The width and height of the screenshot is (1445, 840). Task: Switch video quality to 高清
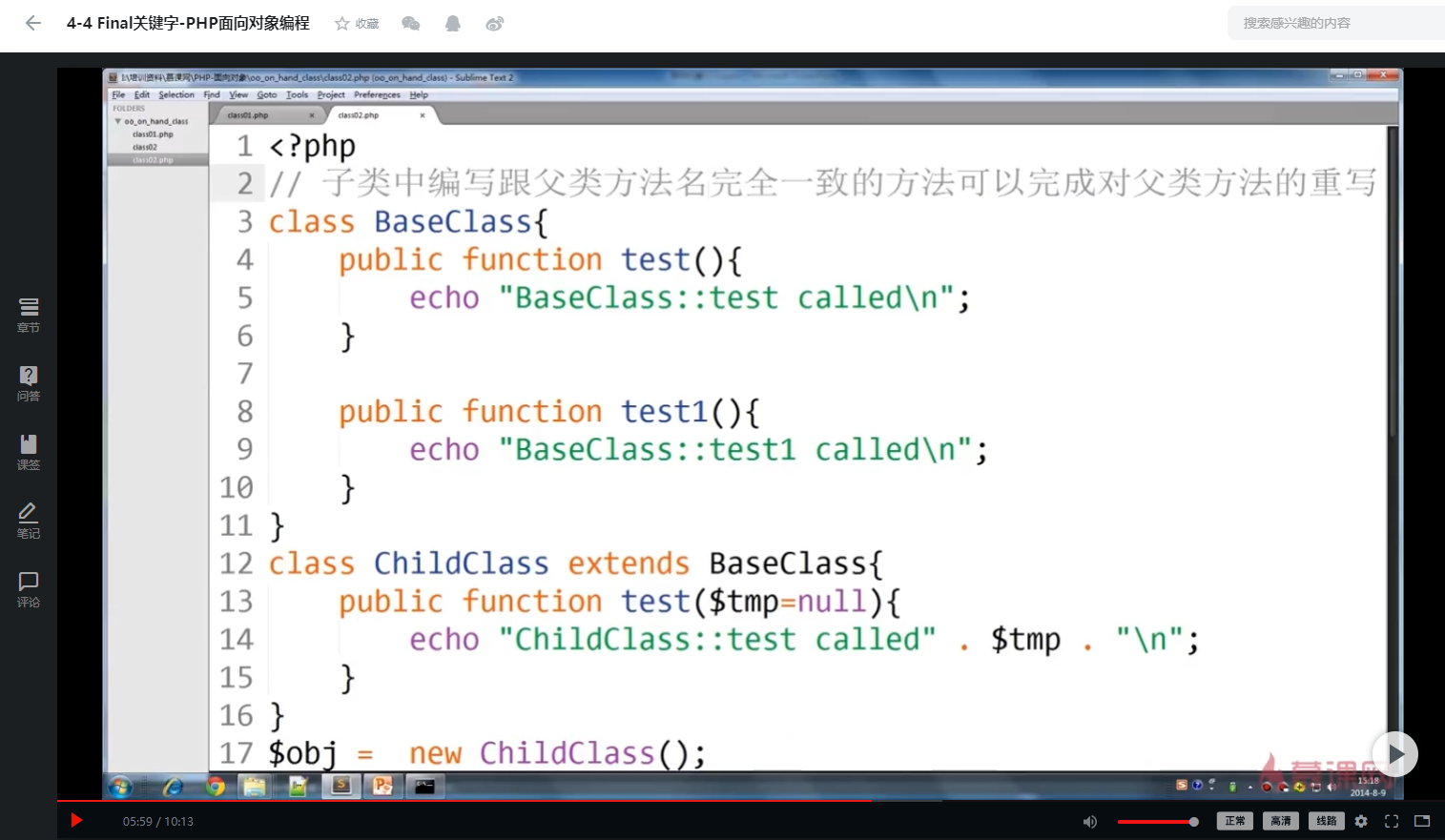coord(1280,821)
